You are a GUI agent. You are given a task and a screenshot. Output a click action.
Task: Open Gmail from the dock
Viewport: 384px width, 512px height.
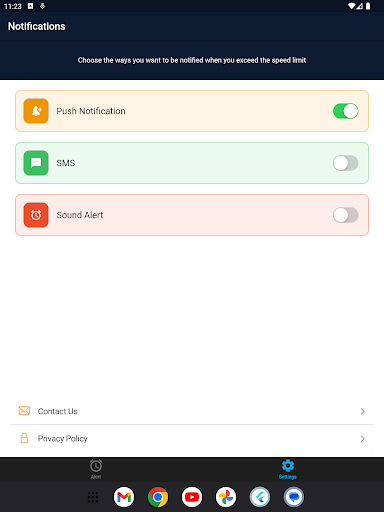pos(124,497)
